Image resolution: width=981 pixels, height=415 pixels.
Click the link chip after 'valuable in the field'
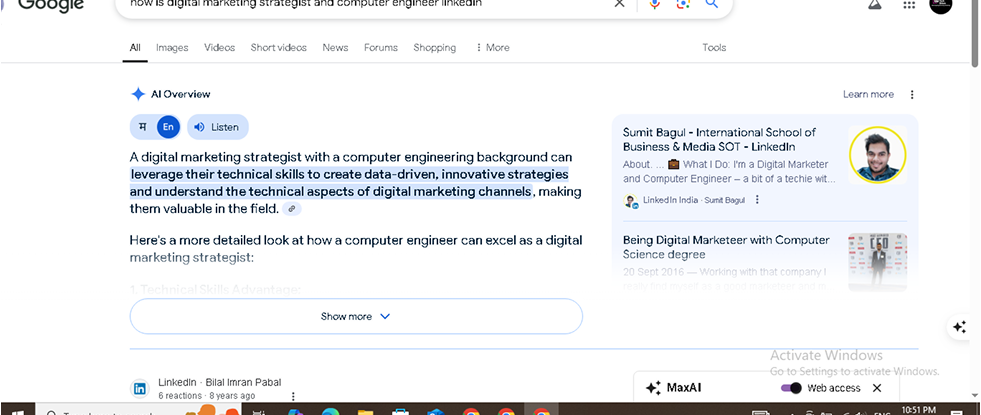tap(292, 209)
